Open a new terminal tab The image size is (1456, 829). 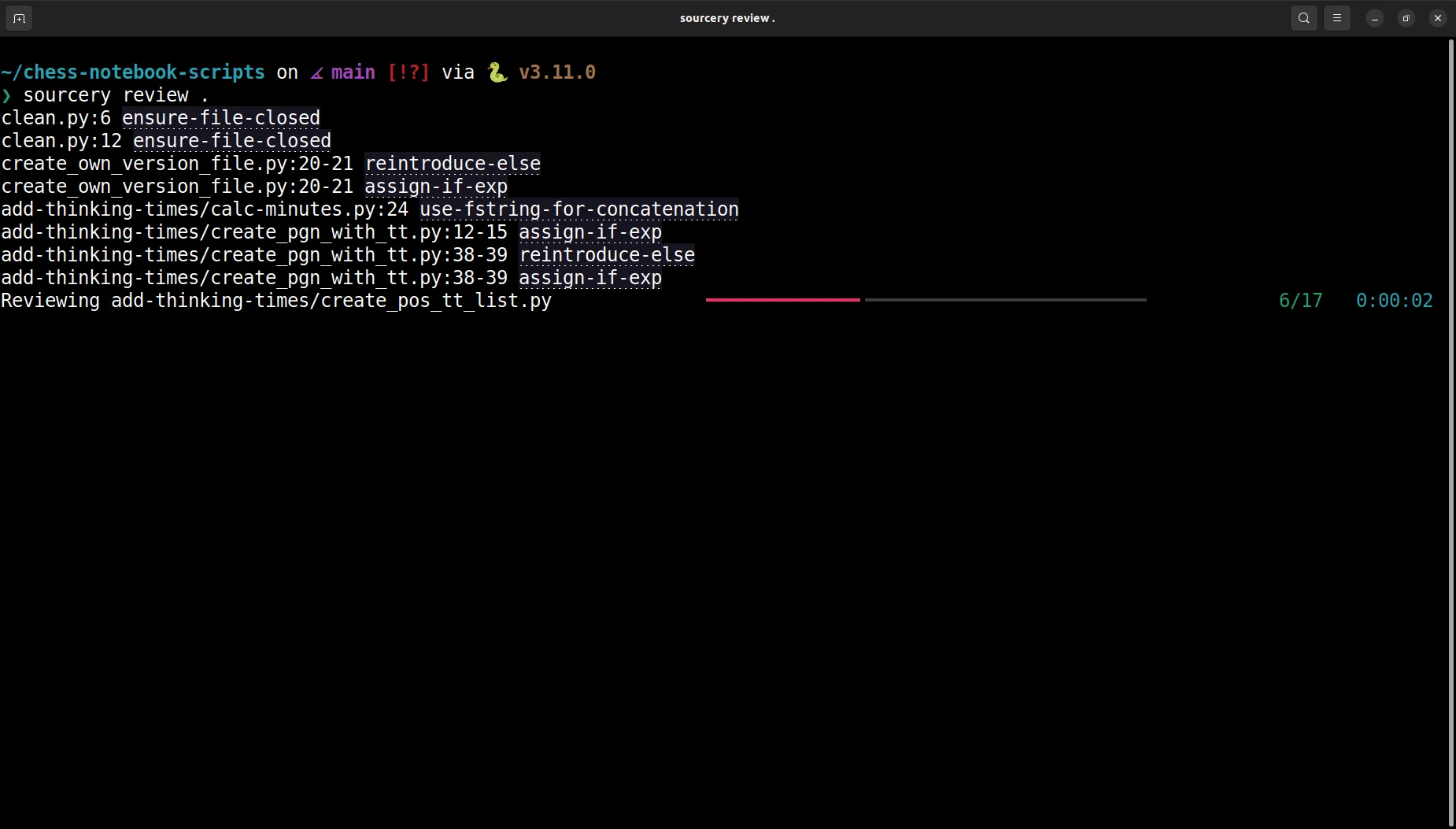point(19,18)
